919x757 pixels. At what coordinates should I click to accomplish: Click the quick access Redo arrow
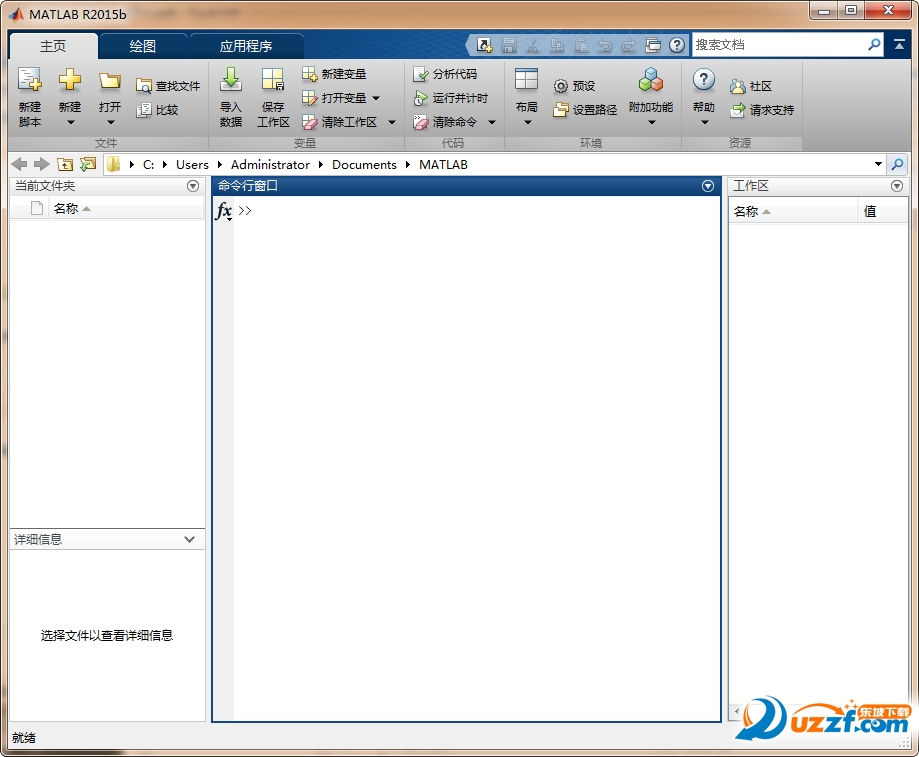(629, 45)
